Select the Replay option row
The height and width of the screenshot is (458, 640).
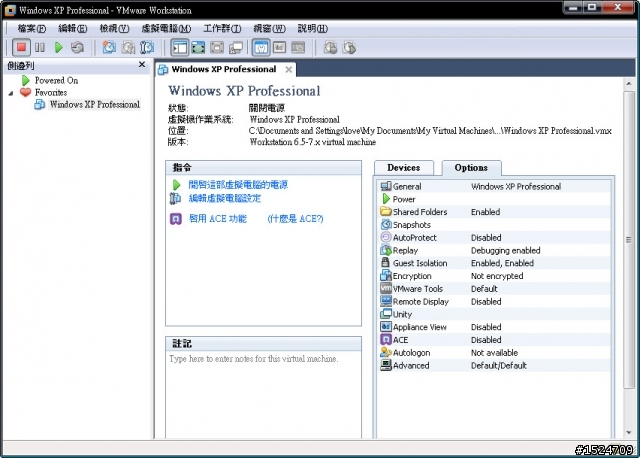tap(493, 250)
